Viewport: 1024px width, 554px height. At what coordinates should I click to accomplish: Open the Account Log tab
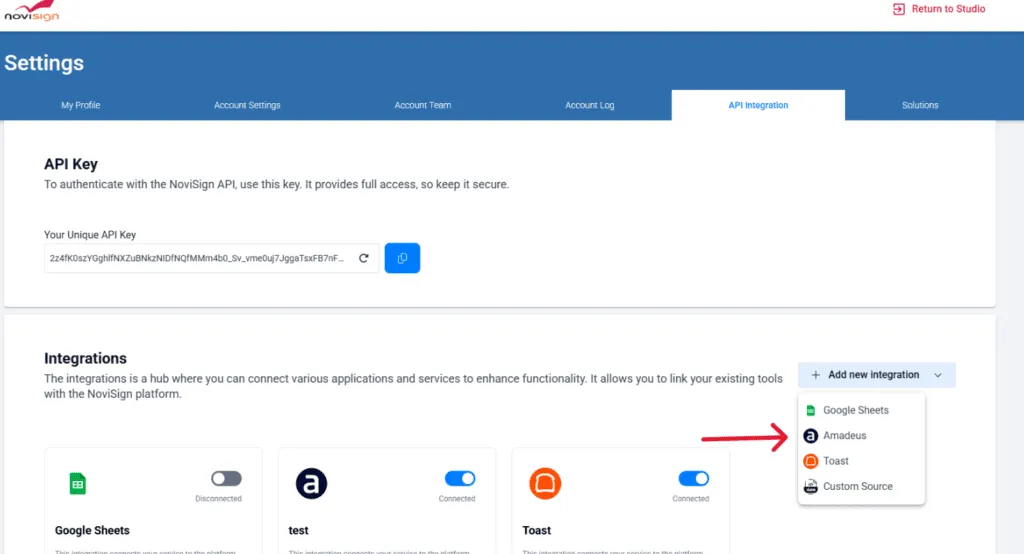point(589,105)
